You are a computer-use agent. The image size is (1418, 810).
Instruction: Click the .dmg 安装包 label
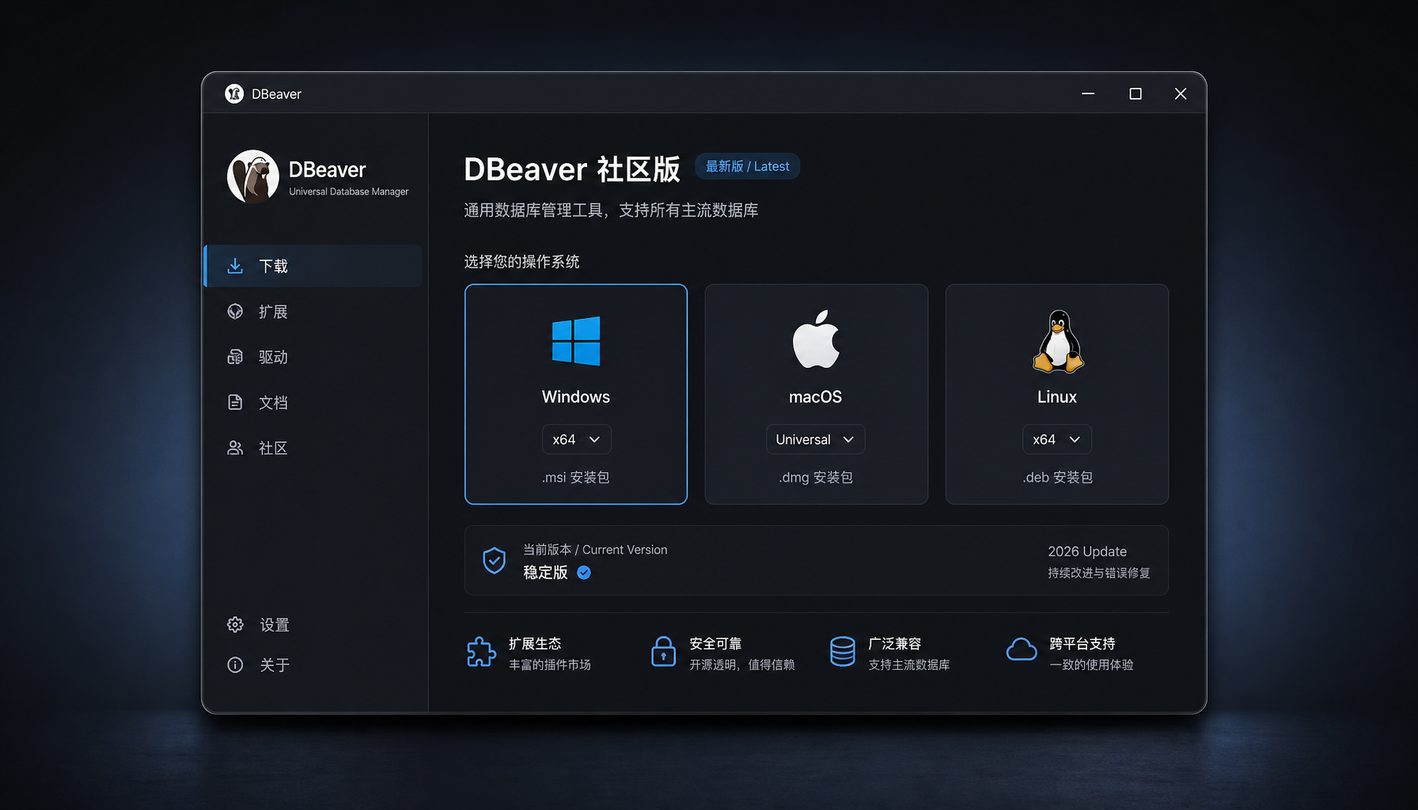[816, 478]
